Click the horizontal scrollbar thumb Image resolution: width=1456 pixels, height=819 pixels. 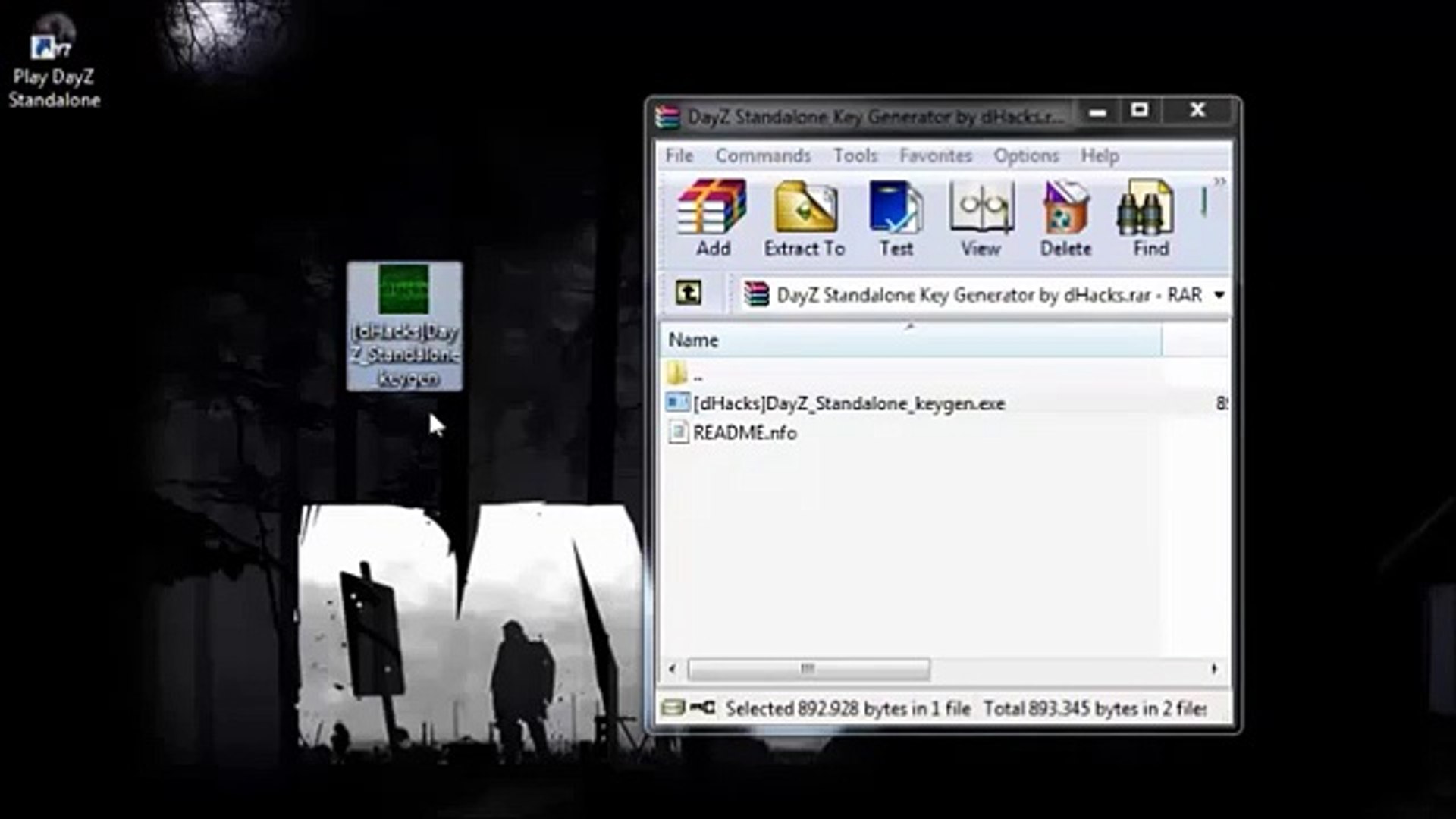click(808, 669)
